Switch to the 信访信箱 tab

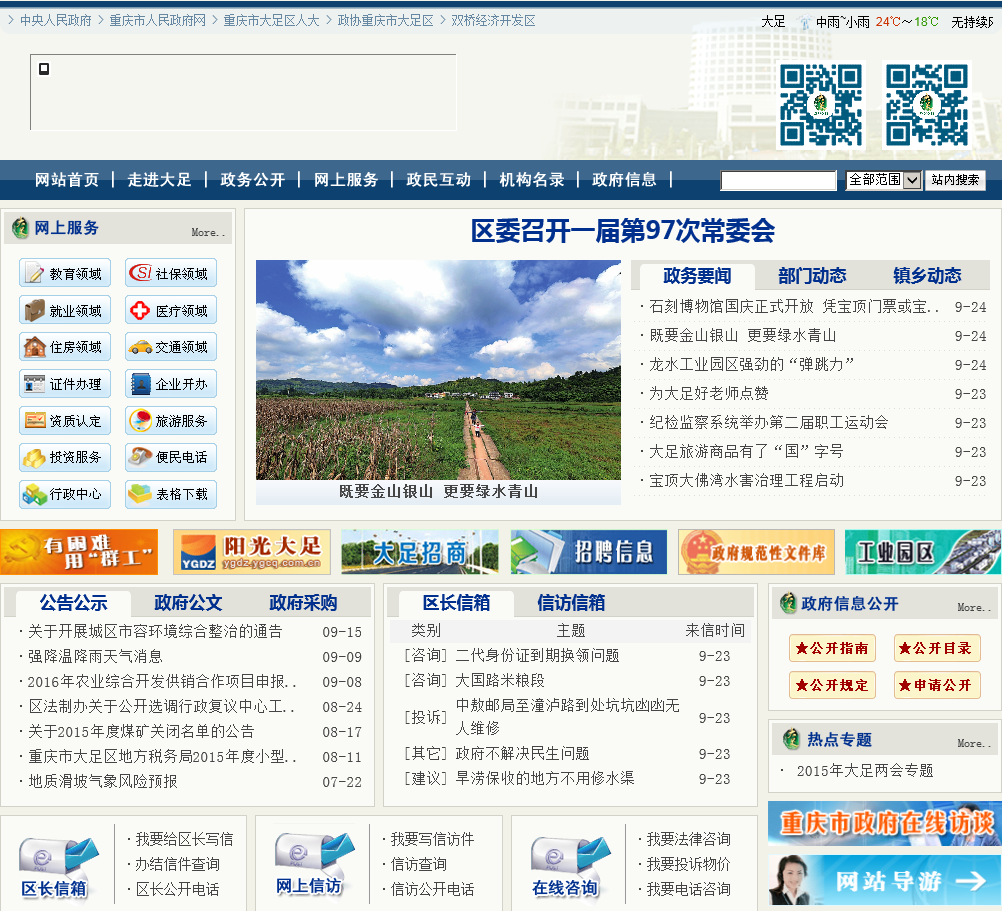[x=571, y=602]
